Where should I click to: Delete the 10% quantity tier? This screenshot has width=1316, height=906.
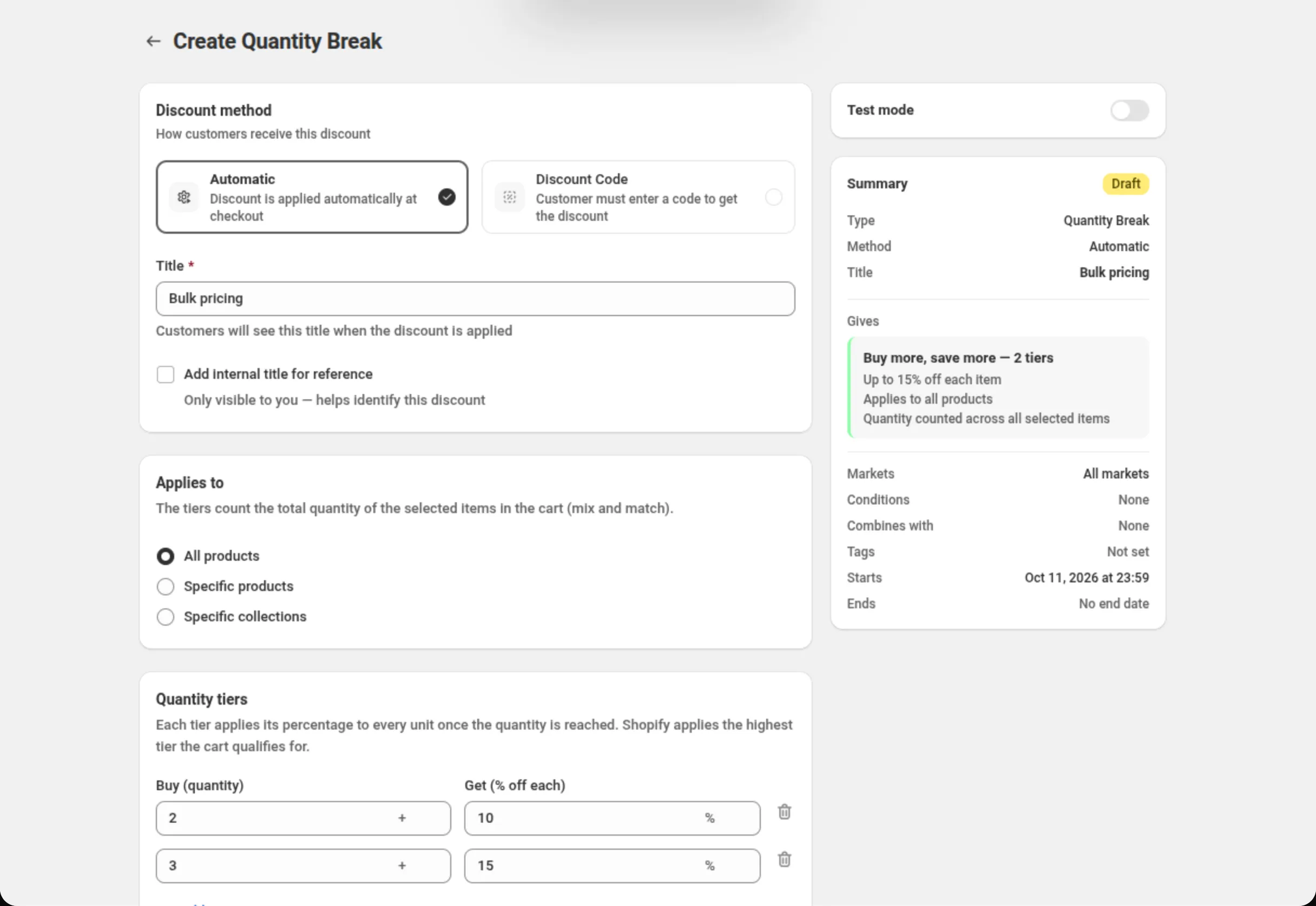(784, 812)
